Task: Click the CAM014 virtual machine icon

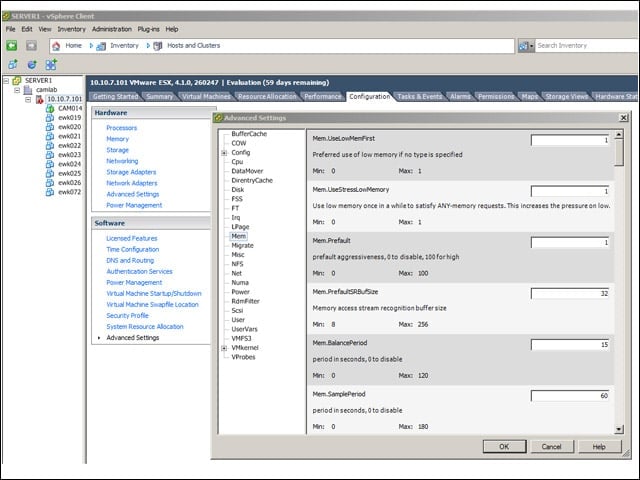Action: 50,108
